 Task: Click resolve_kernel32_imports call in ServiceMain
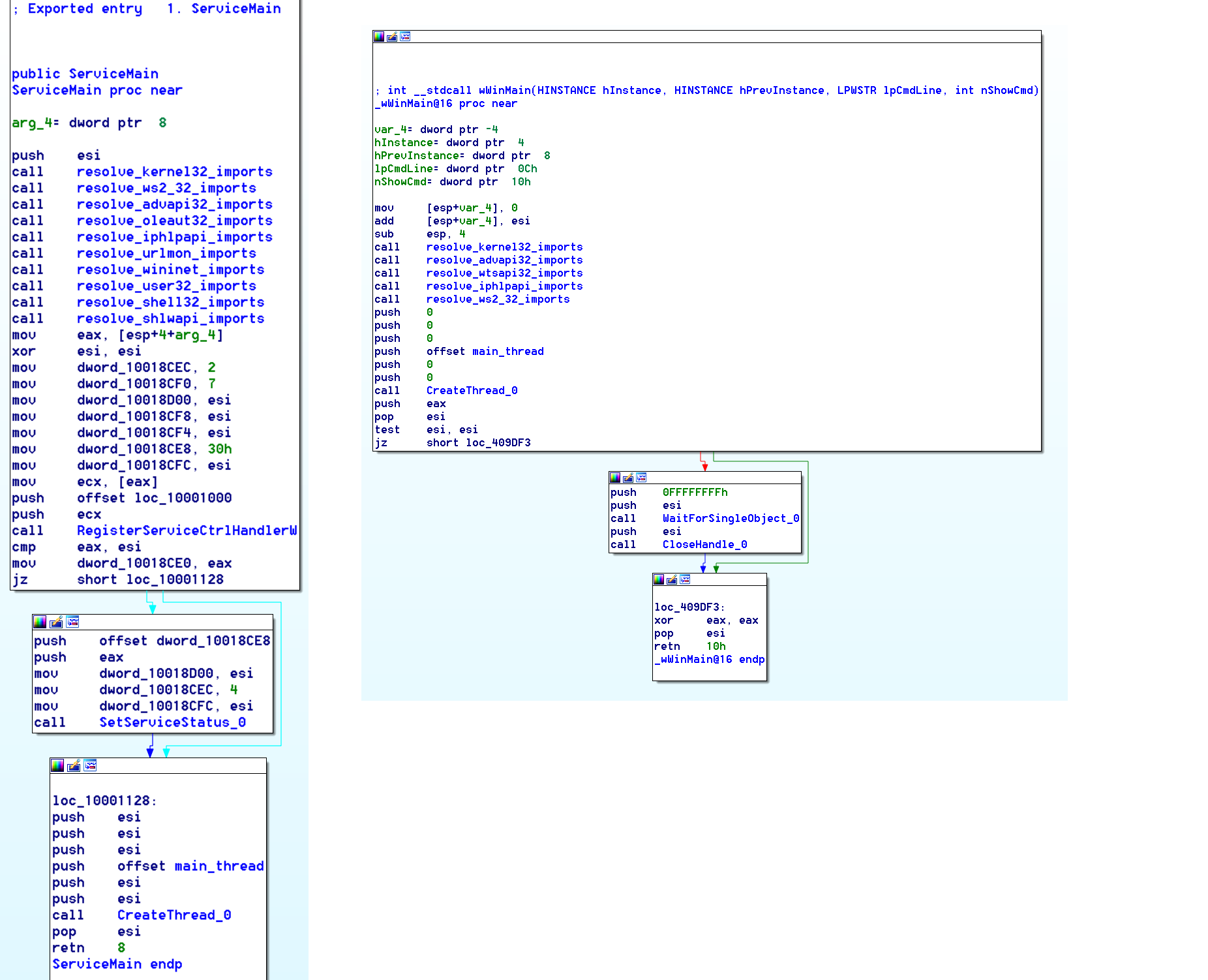tap(175, 172)
